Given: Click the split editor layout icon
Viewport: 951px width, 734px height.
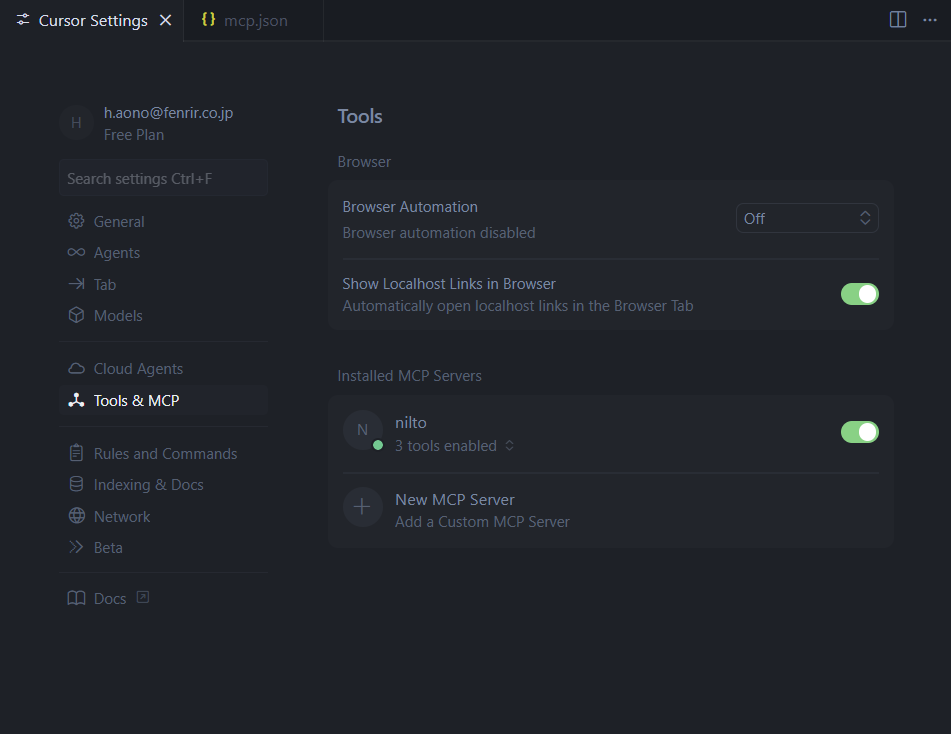Looking at the screenshot, I should pyautogui.click(x=898, y=20).
